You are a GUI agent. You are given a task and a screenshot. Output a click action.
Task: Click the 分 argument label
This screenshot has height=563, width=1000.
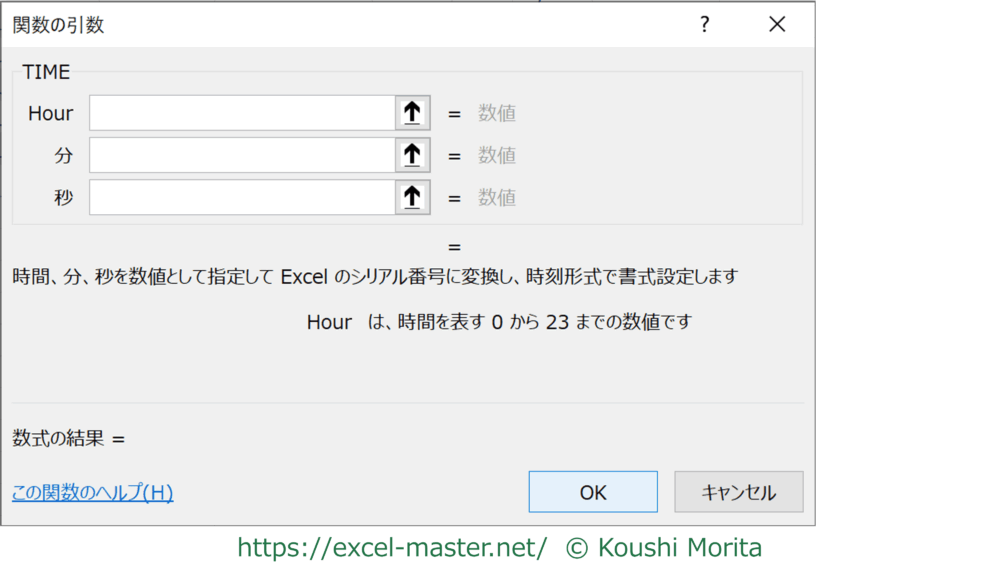coord(63,156)
